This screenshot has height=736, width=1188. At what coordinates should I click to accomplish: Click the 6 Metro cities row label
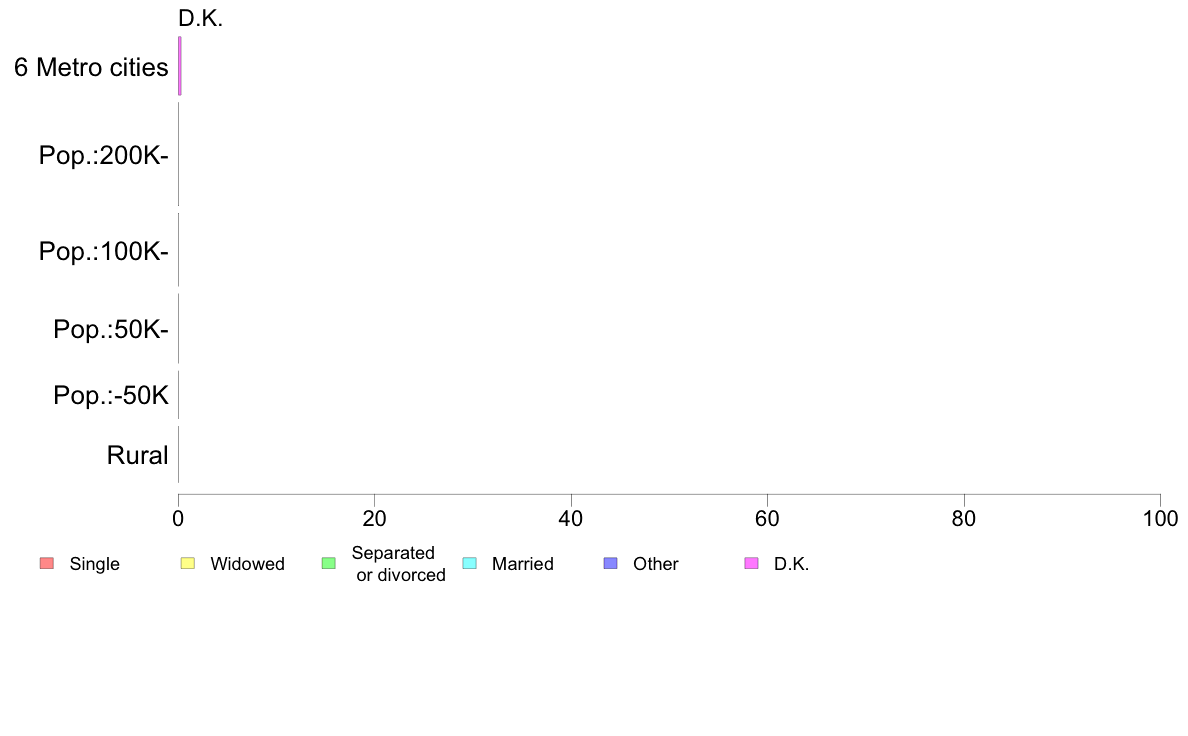pyautogui.click(x=91, y=67)
